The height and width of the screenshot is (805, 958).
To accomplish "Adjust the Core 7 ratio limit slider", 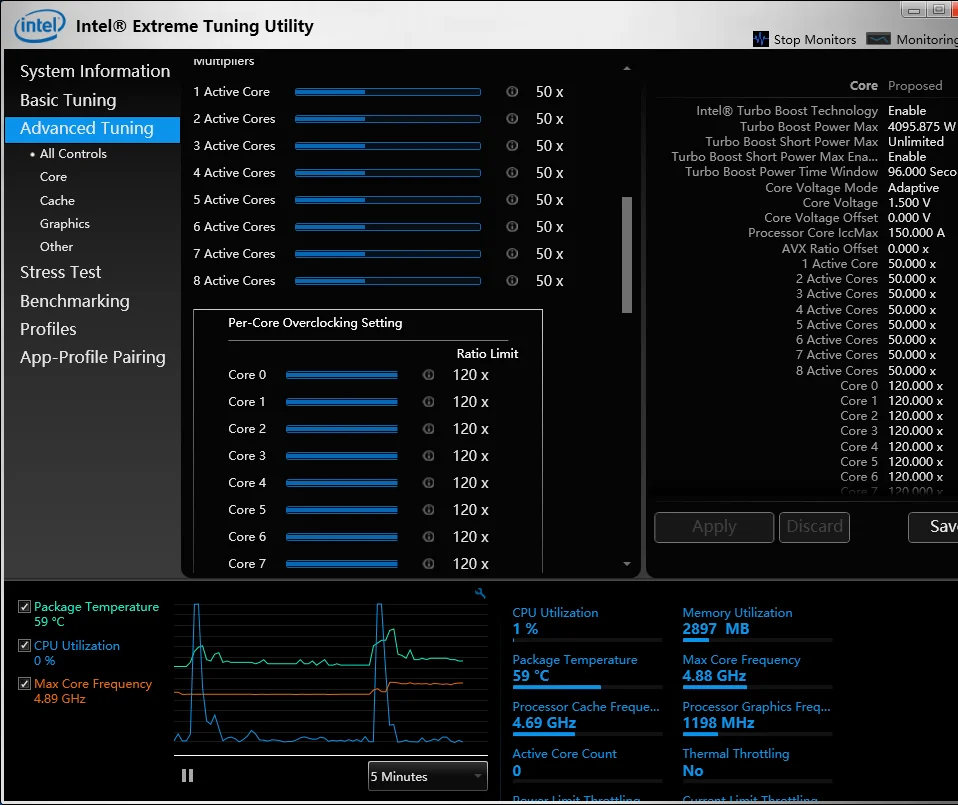I will coord(342,564).
